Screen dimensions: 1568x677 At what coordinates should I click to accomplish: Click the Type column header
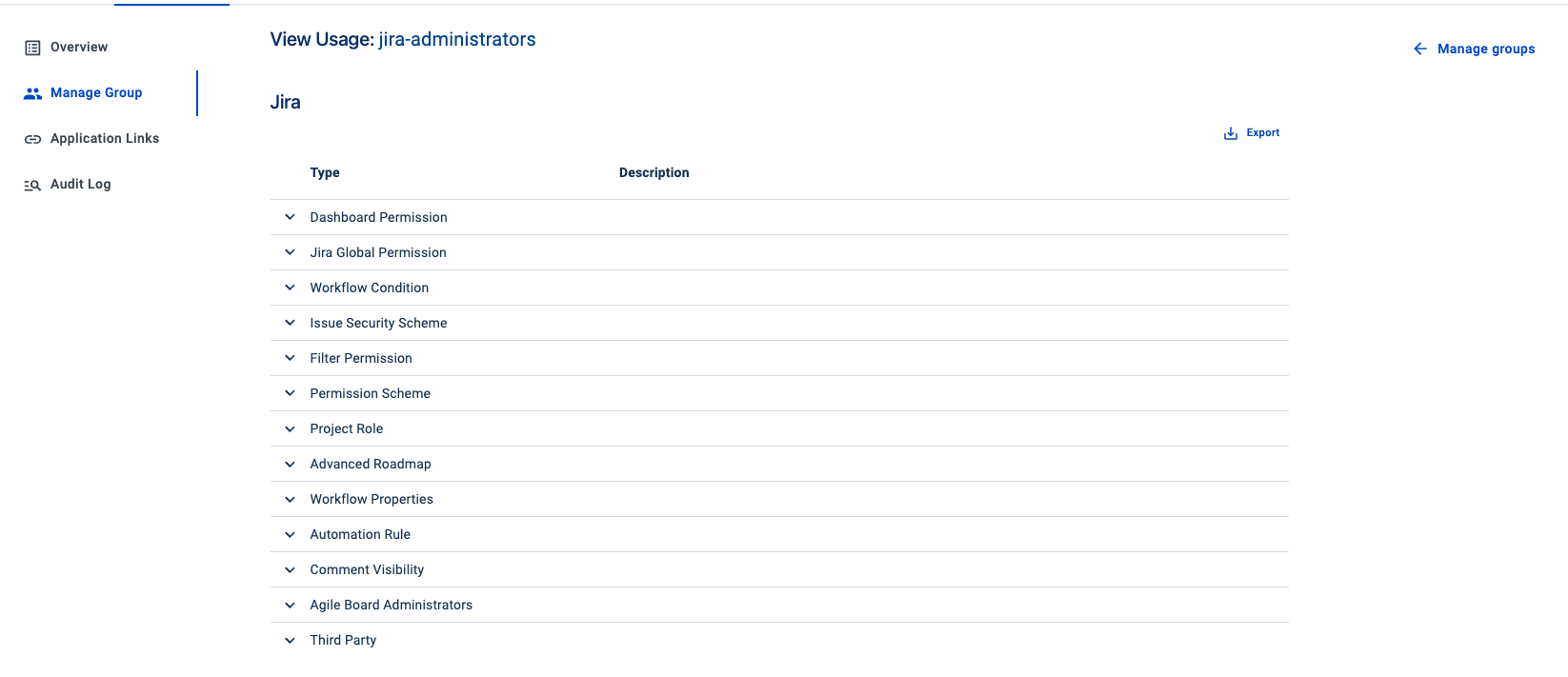[325, 172]
